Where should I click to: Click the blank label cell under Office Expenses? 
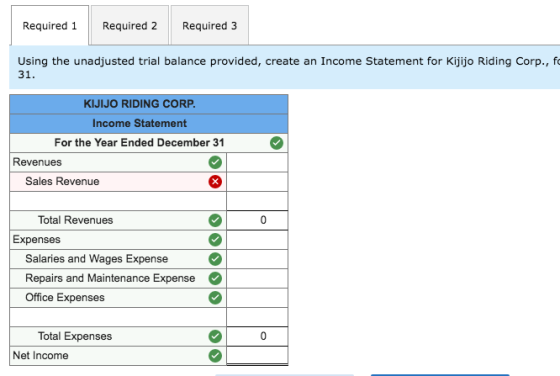point(118,317)
